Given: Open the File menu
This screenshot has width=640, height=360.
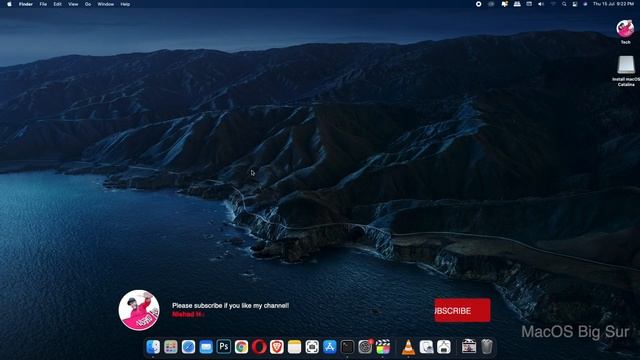Looking at the screenshot, I should pyautogui.click(x=43, y=4).
